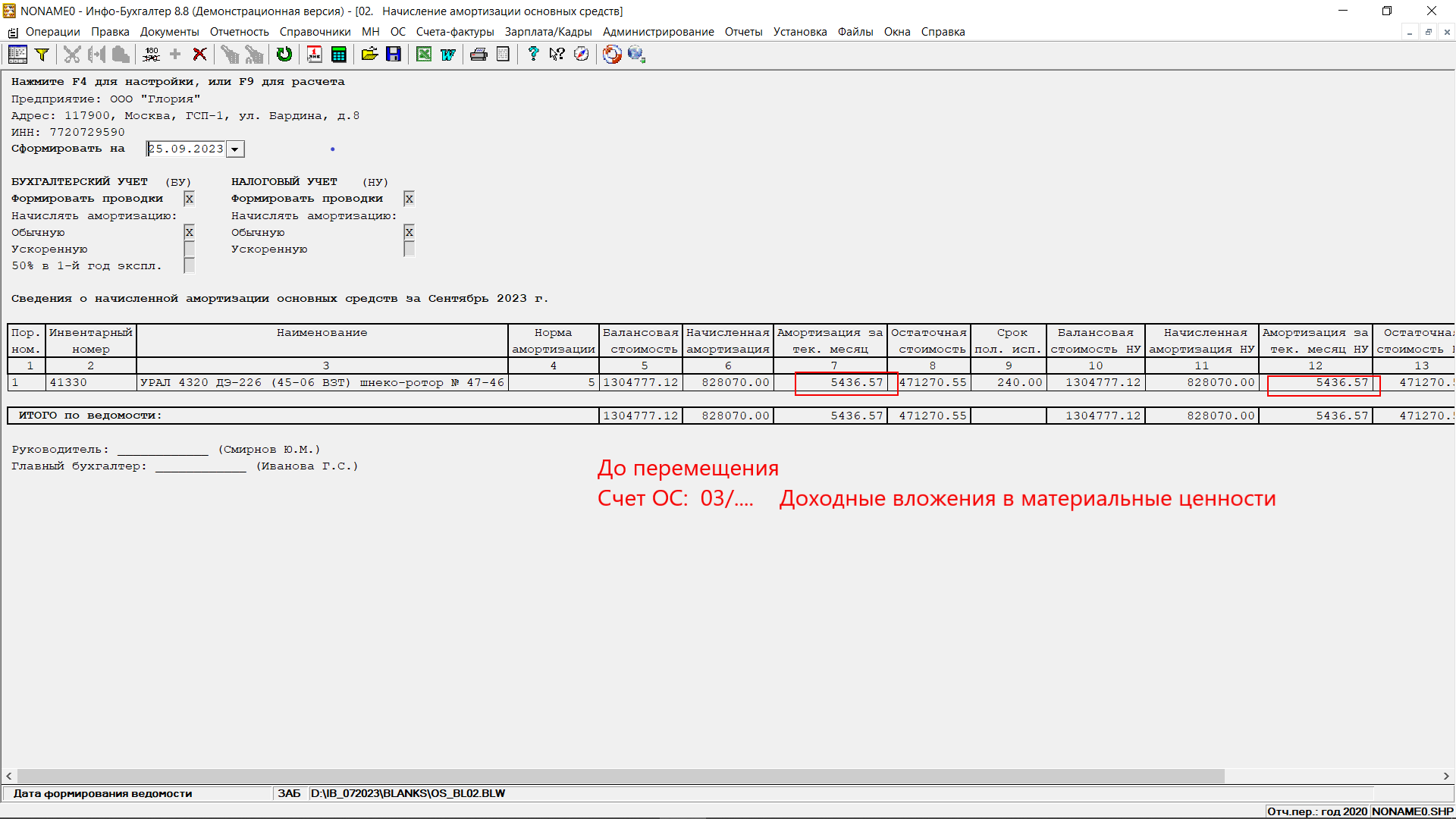1456x819 pixels.
Task: Select inventory number cell 41330
Action: [91, 382]
